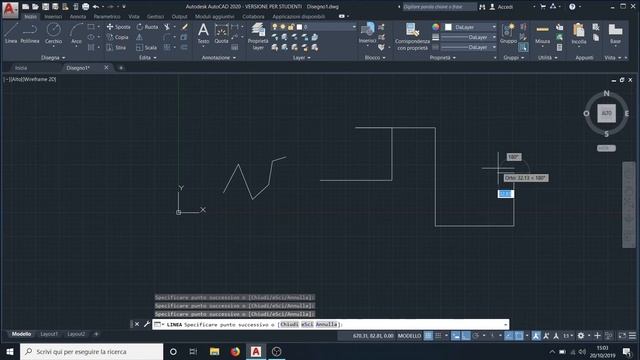The image size is (640, 360).
Task: Select the Polilinea tool
Action: pos(30,33)
